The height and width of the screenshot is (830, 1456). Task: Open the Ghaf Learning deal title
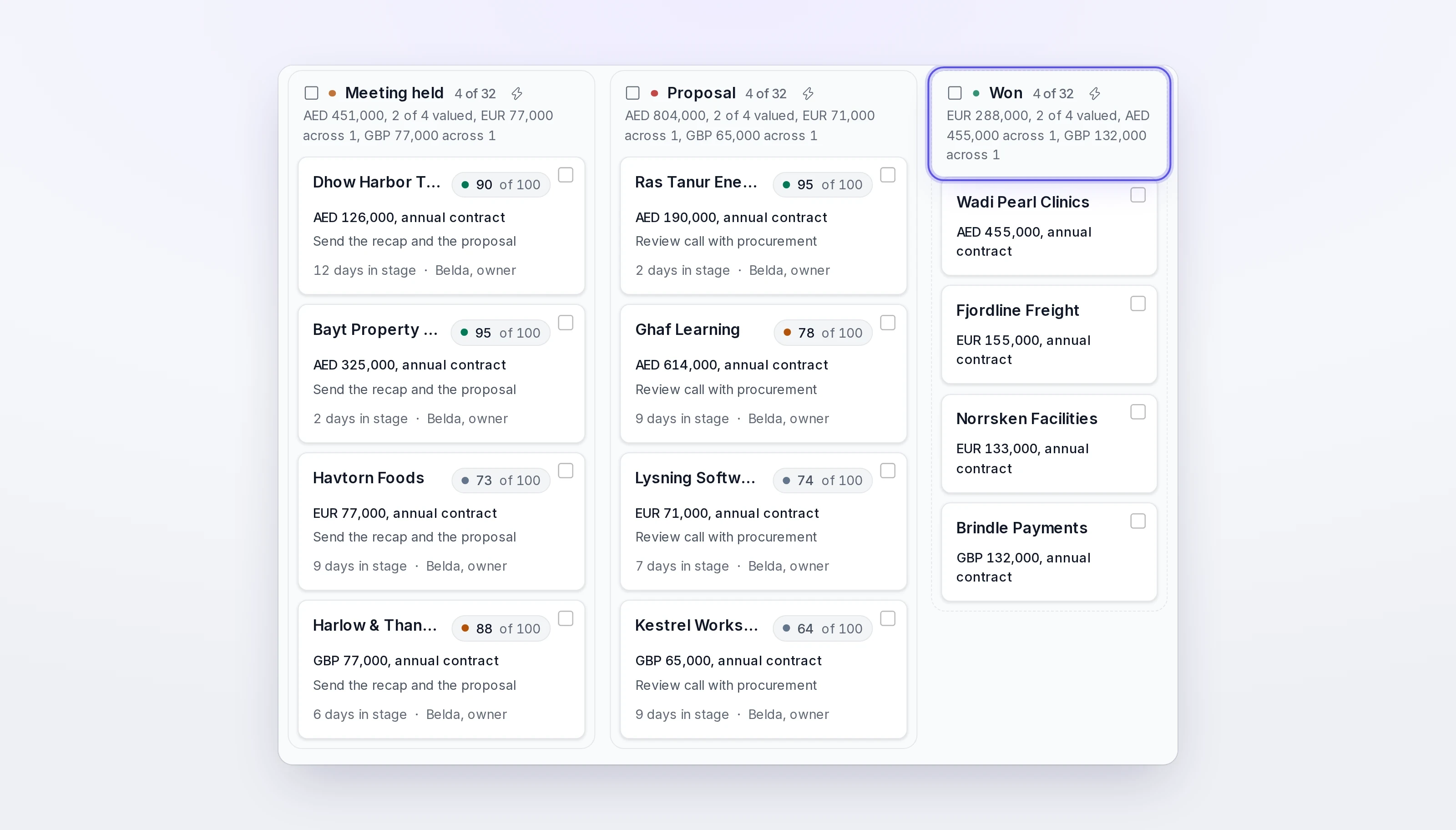[x=687, y=330]
